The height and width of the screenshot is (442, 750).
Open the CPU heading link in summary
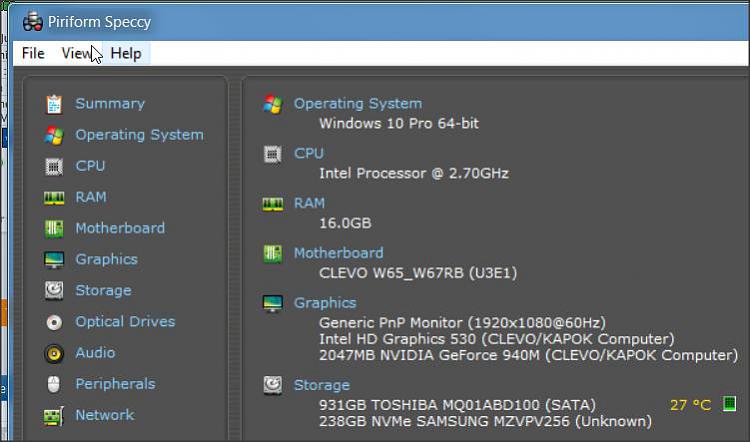point(309,153)
